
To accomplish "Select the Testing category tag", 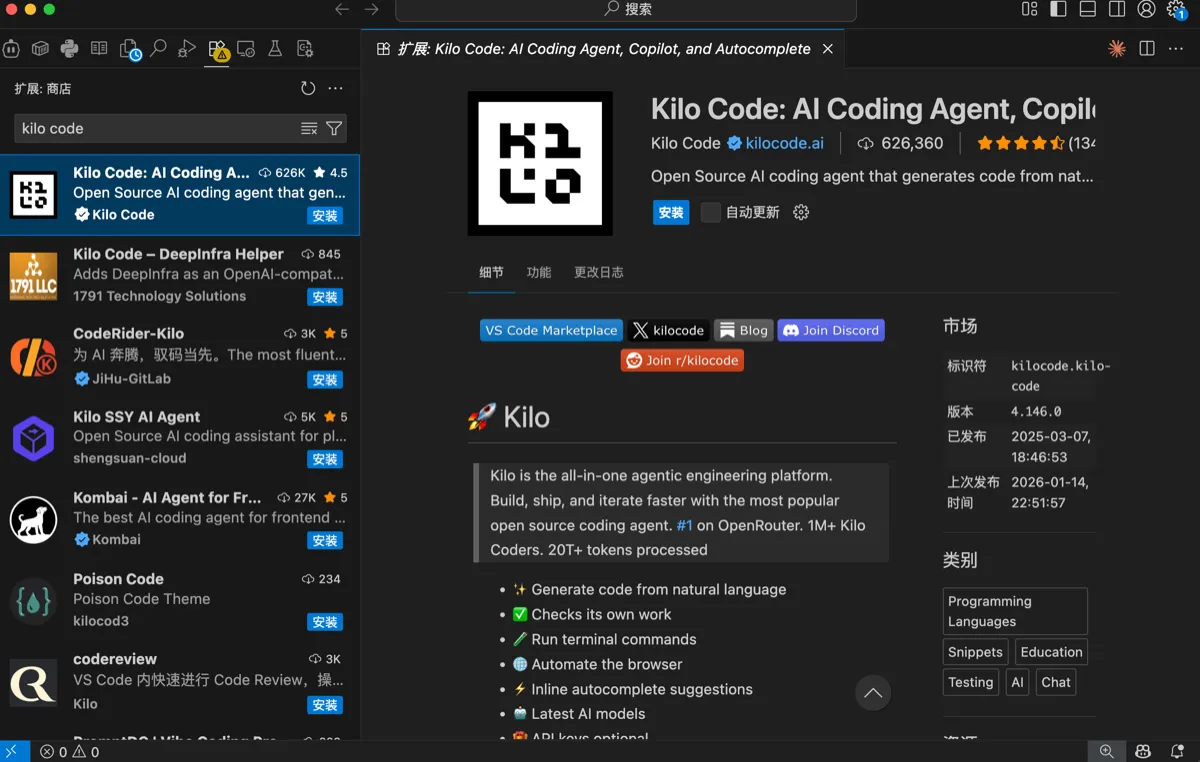I will 971,682.
